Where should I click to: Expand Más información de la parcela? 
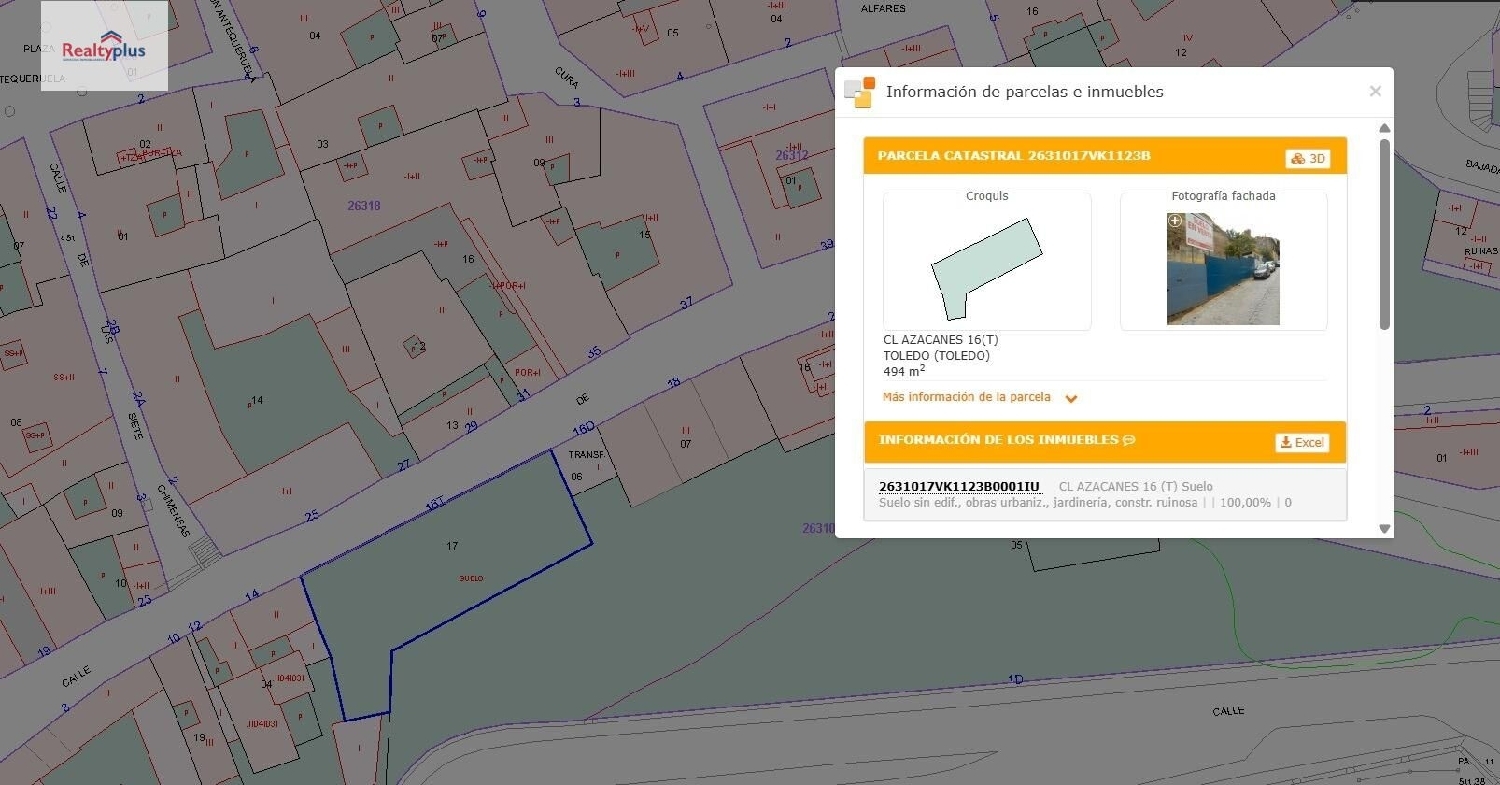[x=964, y=396]
